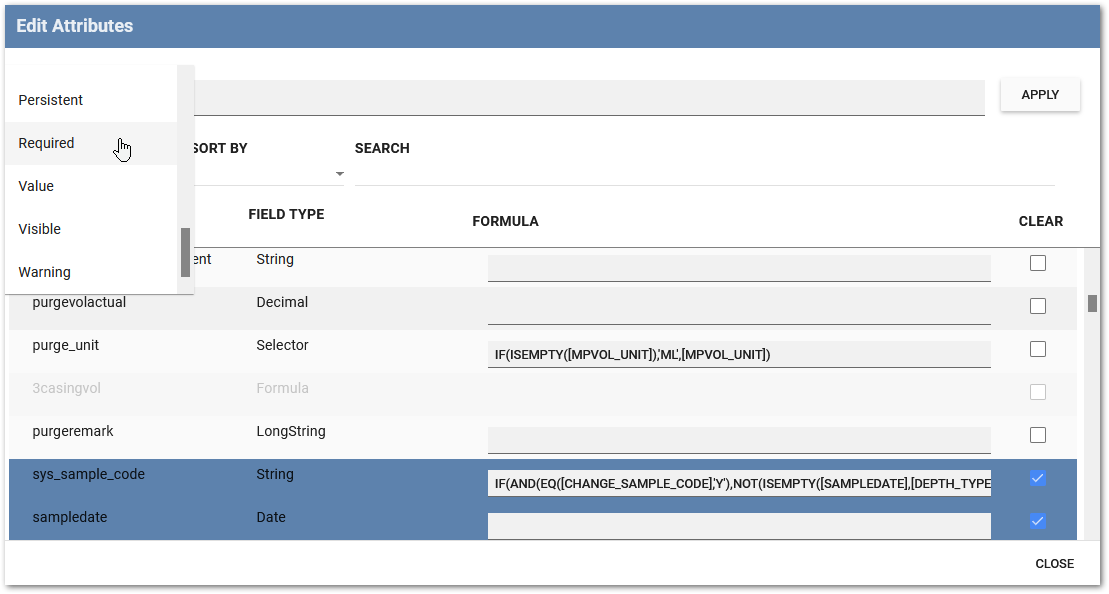The image size is (1109, 594).
Task: Click the CLOSE button
Action: pos(1054,563)
